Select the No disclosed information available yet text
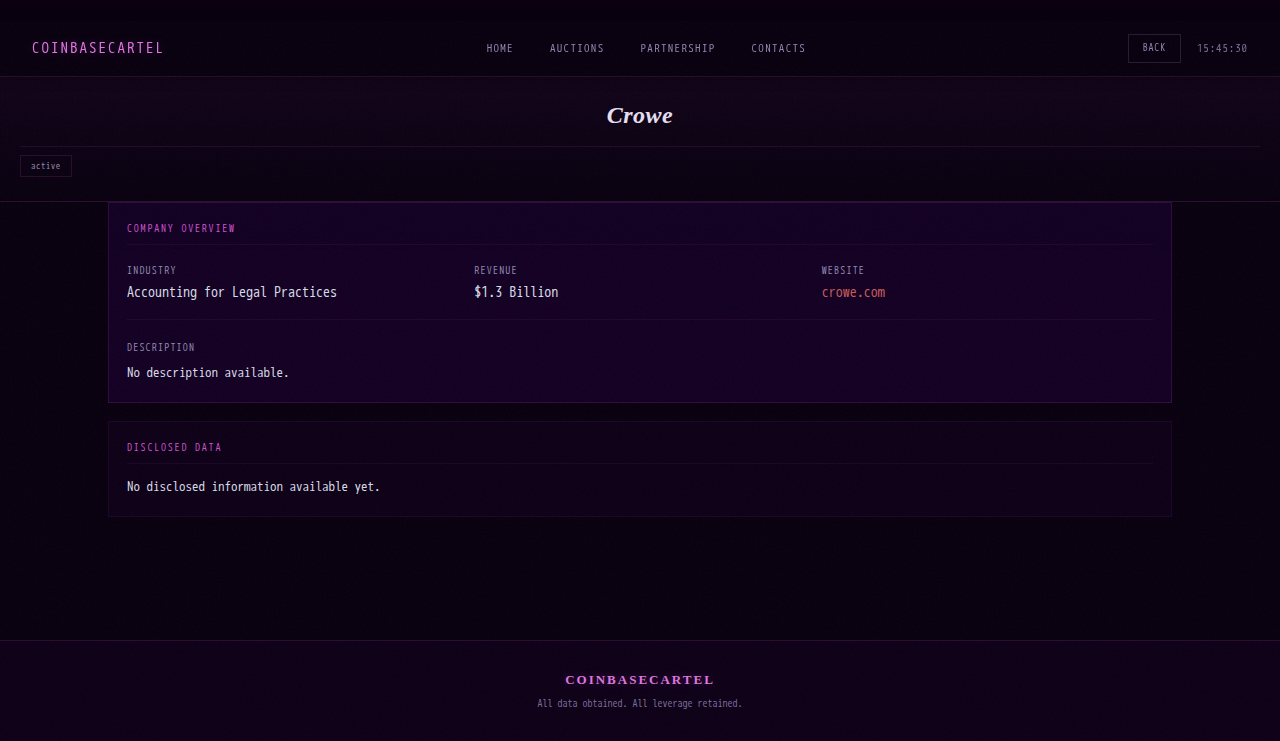1280x741 pixels. coord(254,487)
